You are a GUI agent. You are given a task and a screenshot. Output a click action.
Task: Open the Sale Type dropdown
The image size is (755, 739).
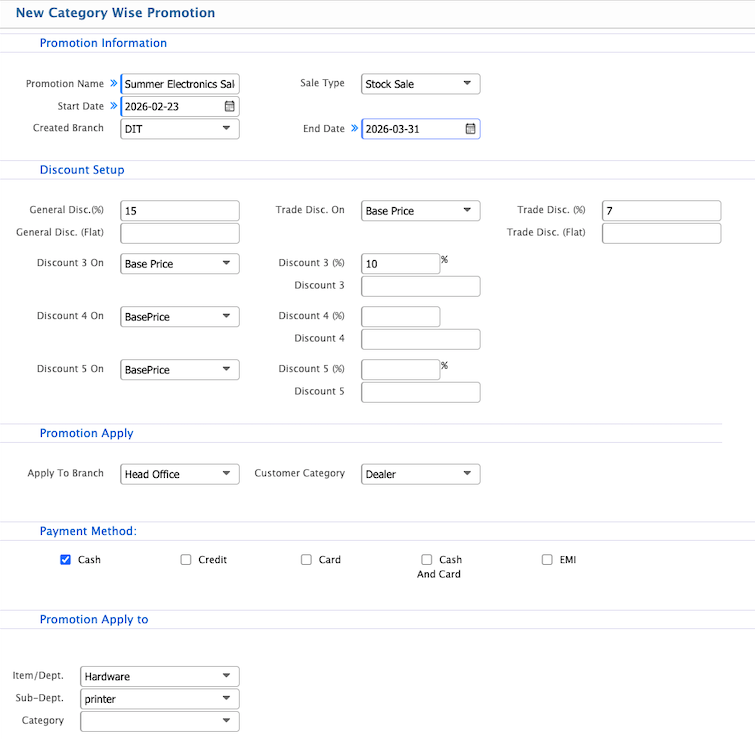click(420, 84)
